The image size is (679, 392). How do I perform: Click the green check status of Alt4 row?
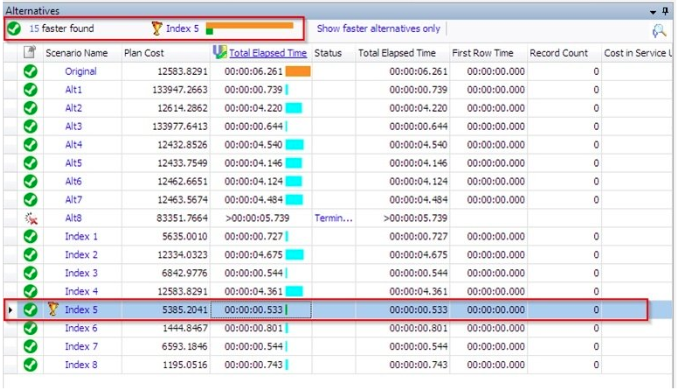[30, 145]
